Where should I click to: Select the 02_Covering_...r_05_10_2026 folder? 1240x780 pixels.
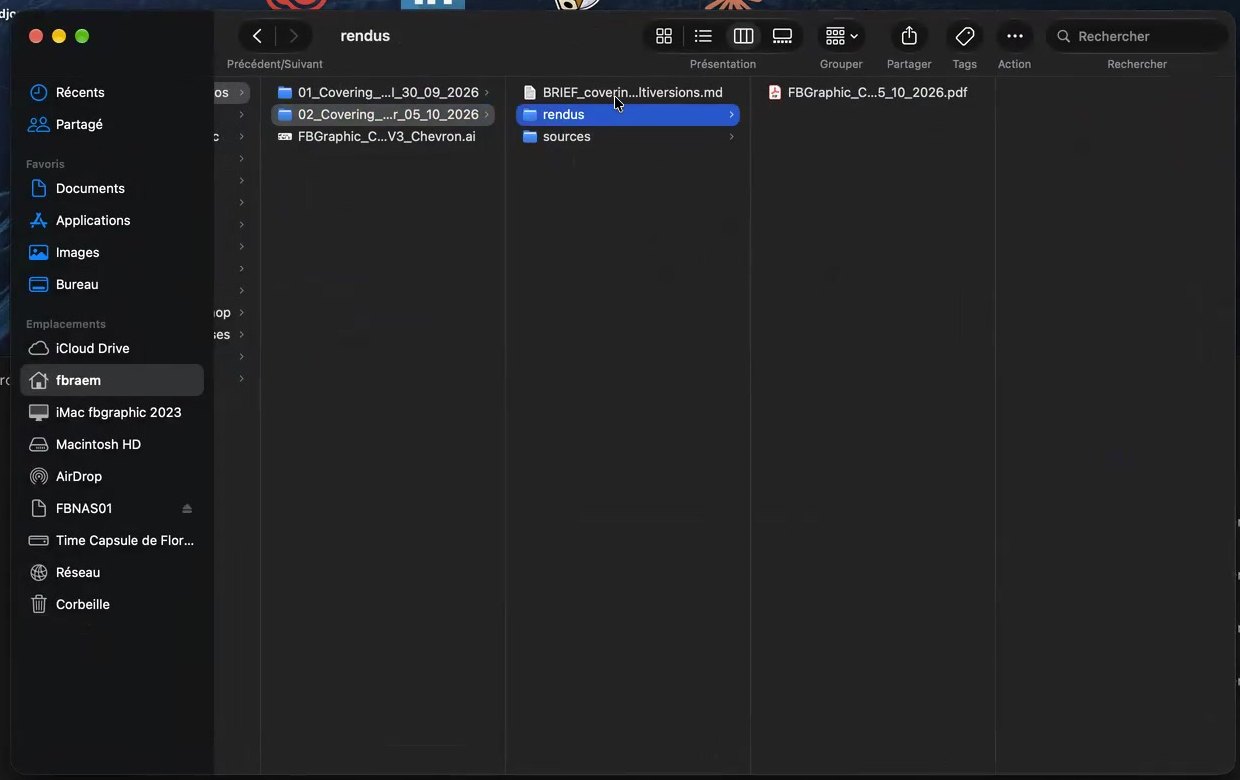[x=383, y=114]
